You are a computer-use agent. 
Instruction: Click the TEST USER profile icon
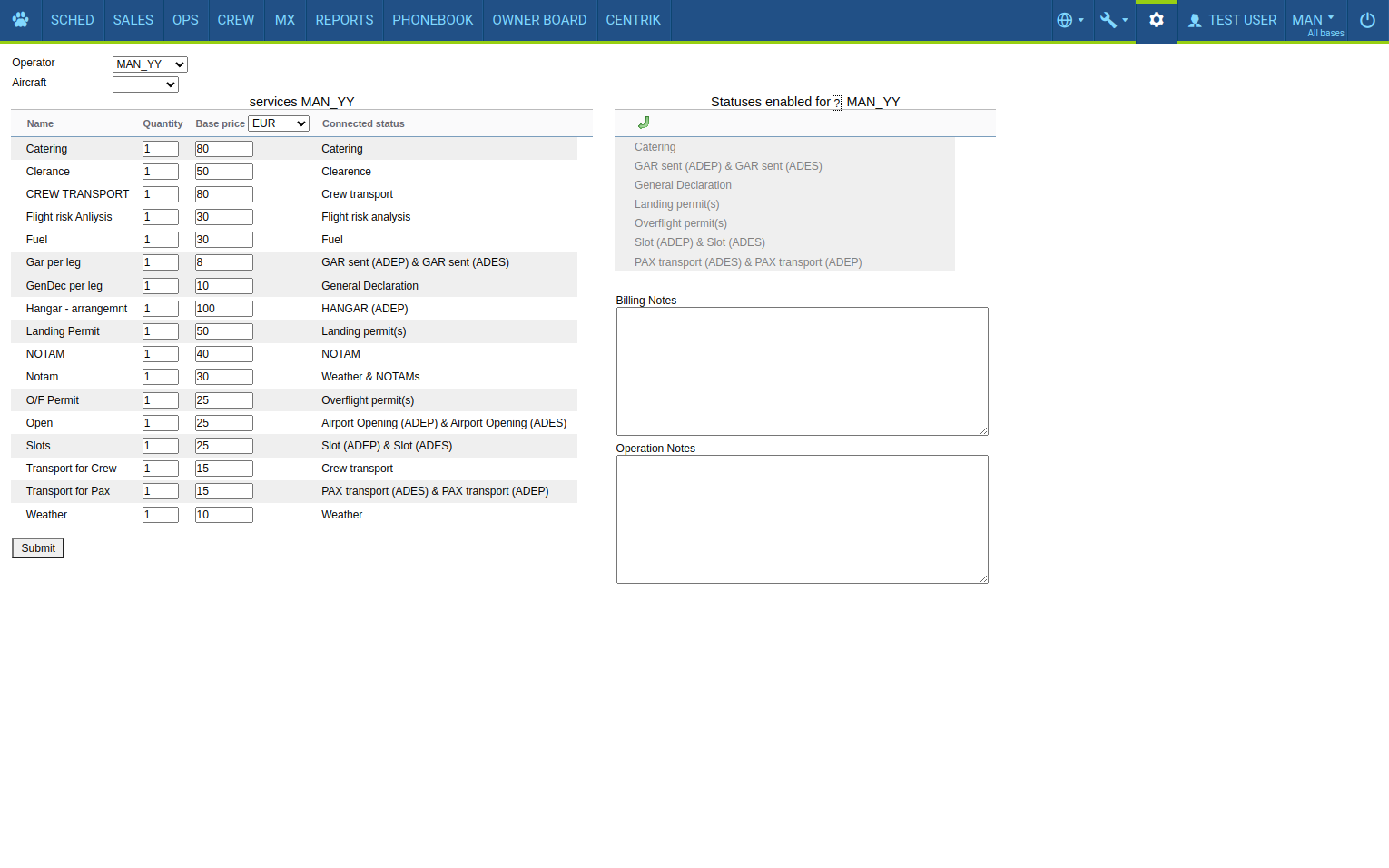pos(1195,20)
